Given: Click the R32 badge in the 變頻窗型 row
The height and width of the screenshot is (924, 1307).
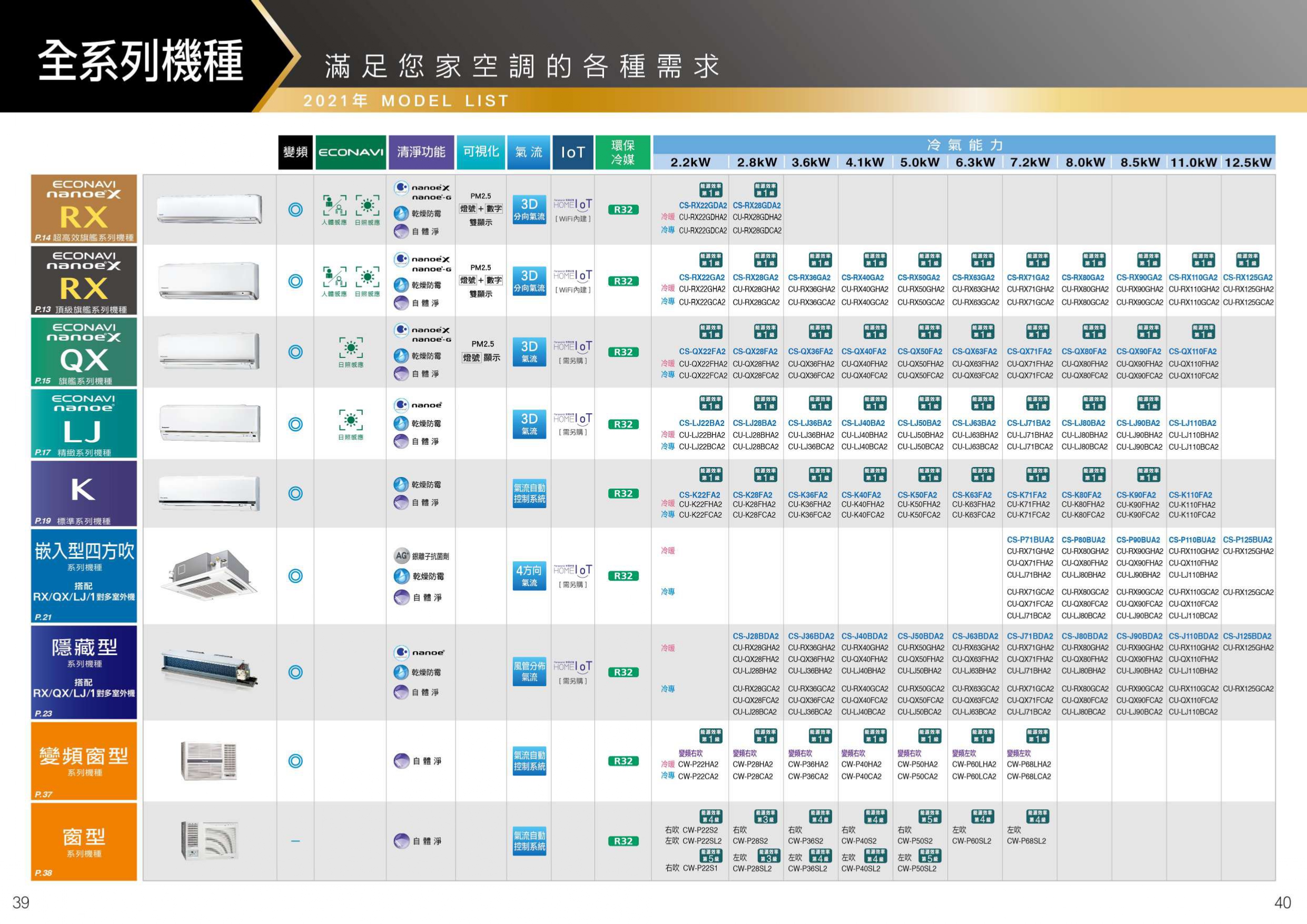Looking at the screenshot, I should coord(623,761).
